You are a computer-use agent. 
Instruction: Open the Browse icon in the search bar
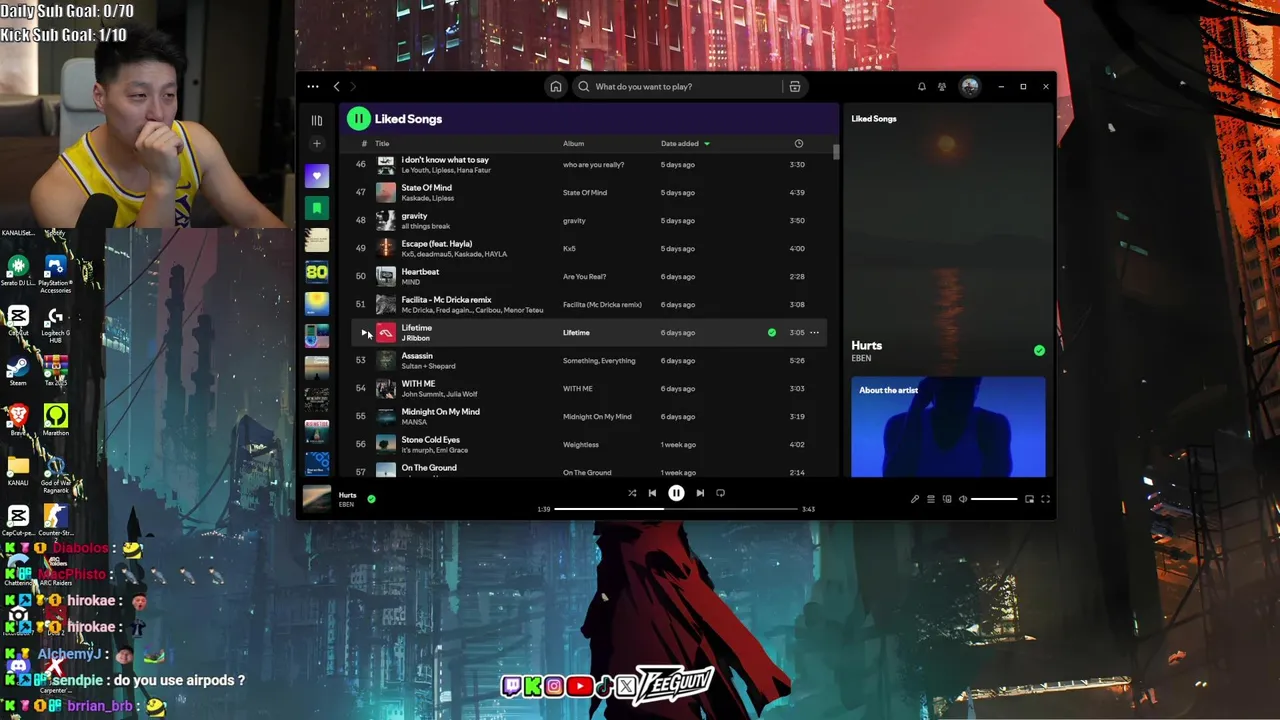point(795,87)
